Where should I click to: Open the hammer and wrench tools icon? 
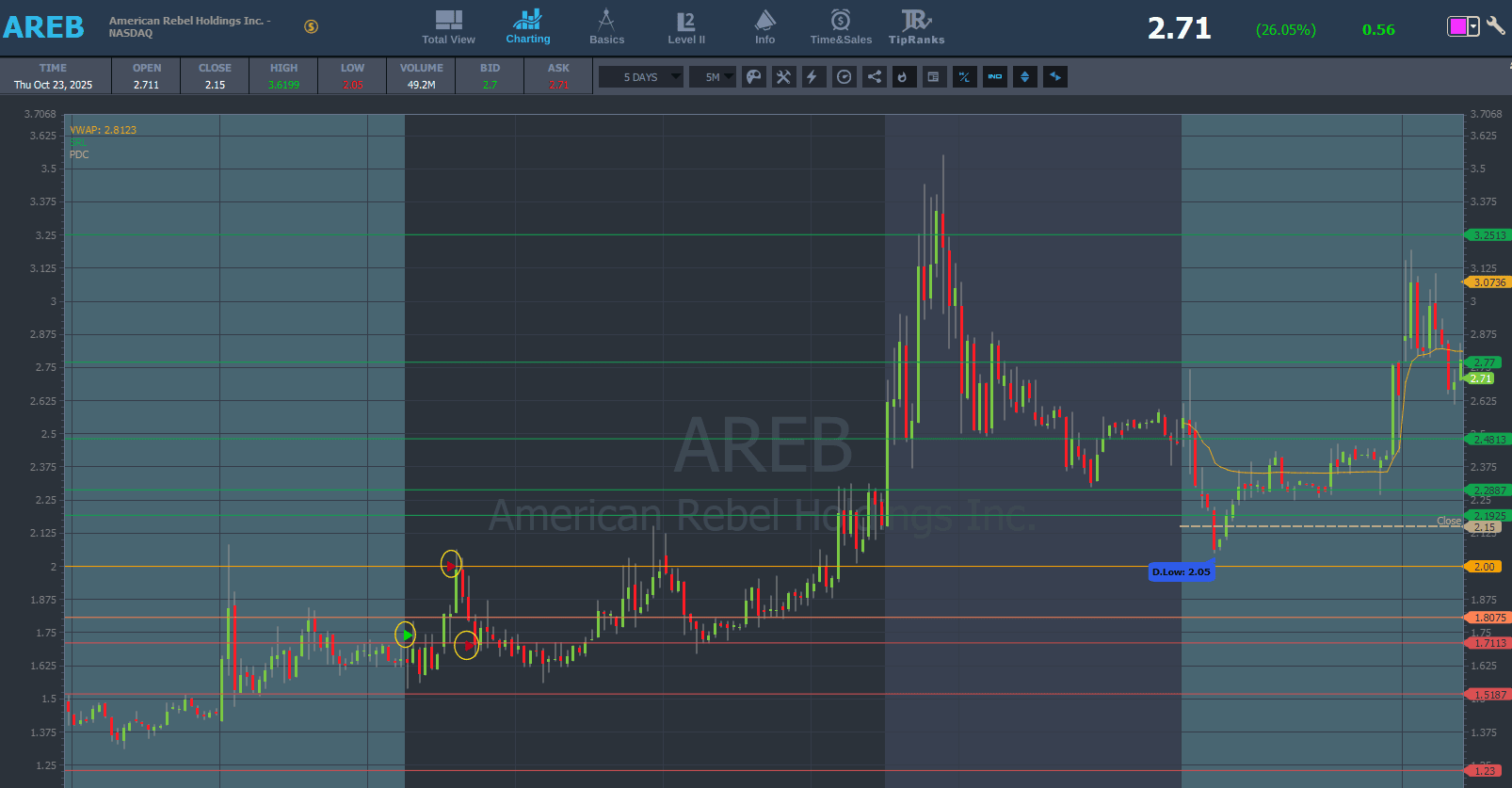[x=783, y=77]
